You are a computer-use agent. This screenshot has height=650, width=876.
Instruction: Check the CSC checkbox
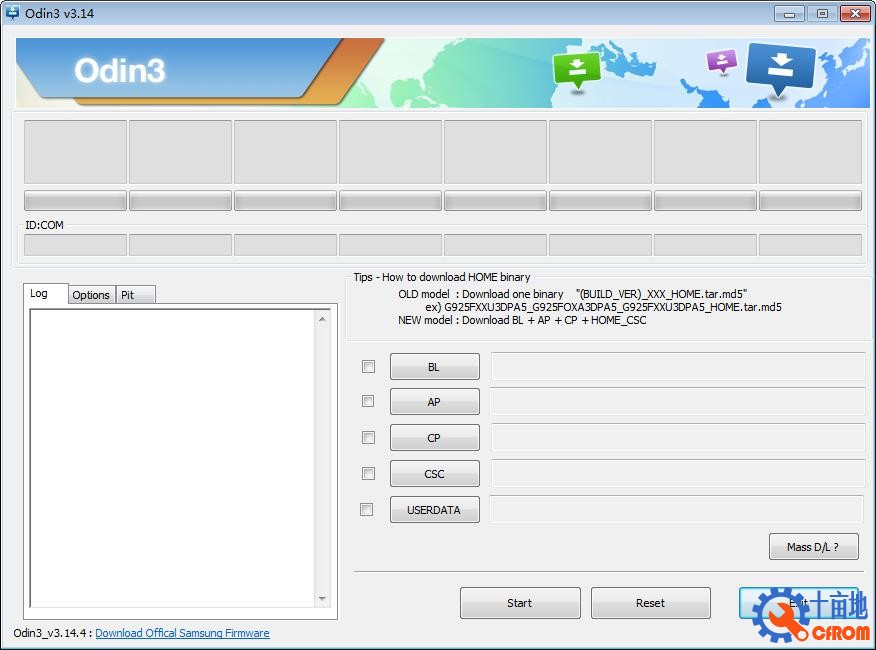click(x=368, y=473)
